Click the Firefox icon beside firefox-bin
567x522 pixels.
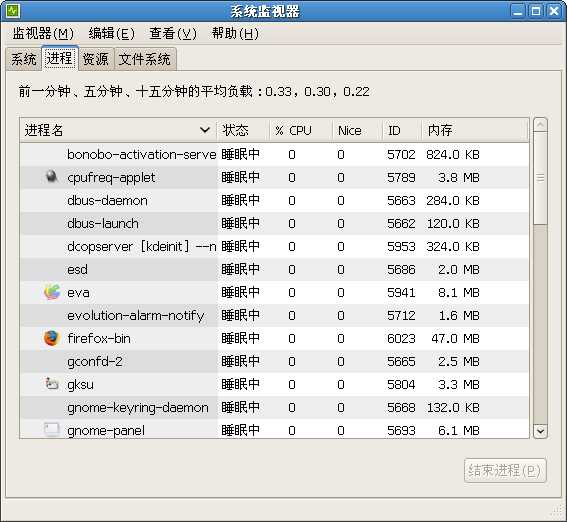51,338
